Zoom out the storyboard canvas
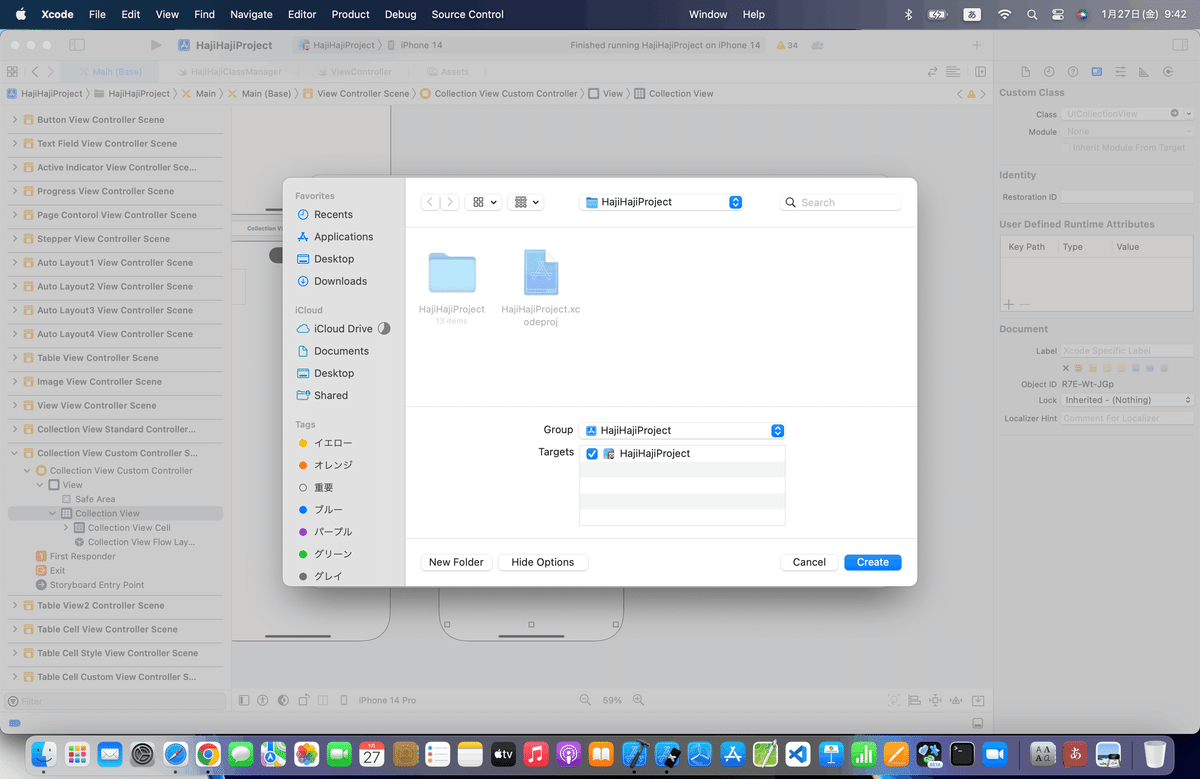This screenshot has width=1200, height=779. pos(586,701)
